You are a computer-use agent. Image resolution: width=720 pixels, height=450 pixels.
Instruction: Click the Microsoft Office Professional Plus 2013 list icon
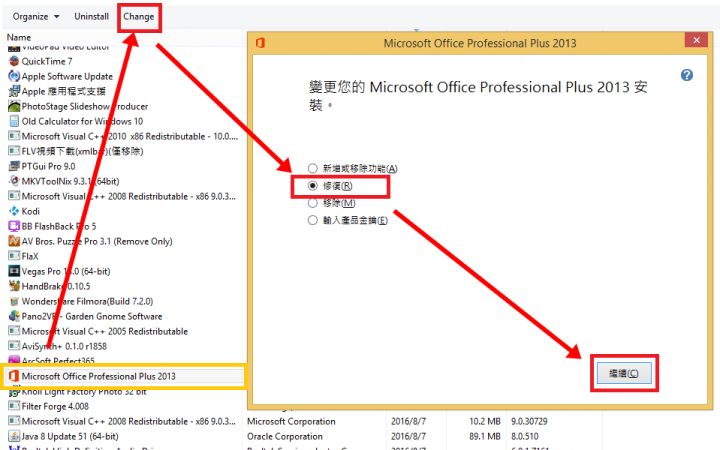14,376
